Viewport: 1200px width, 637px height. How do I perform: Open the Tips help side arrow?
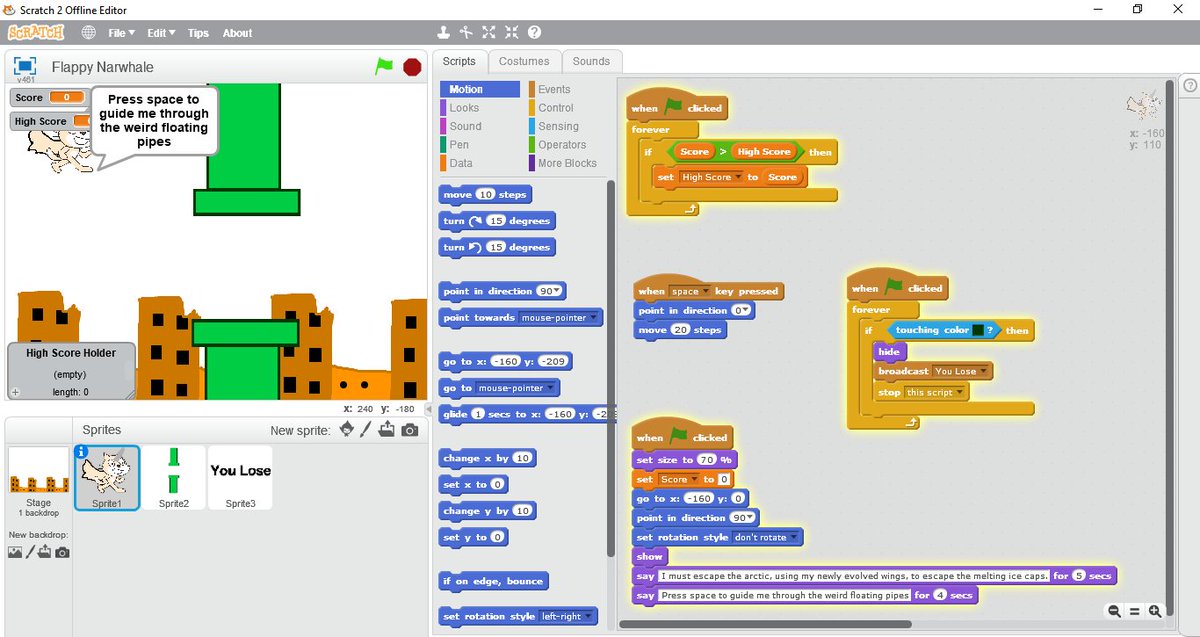pyautogui.click(x=1190, y=88)
